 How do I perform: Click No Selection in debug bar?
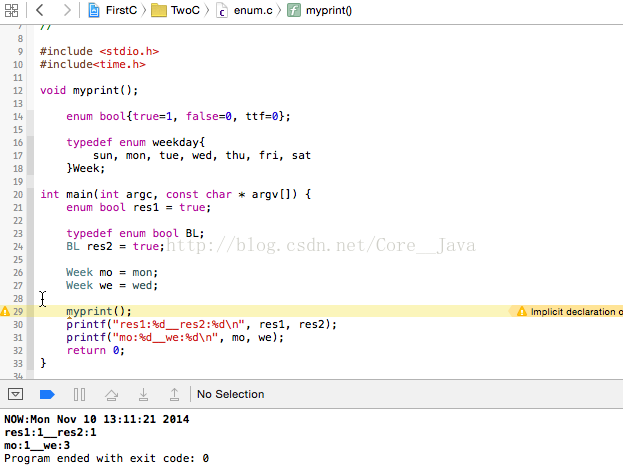tap(230, 394)
